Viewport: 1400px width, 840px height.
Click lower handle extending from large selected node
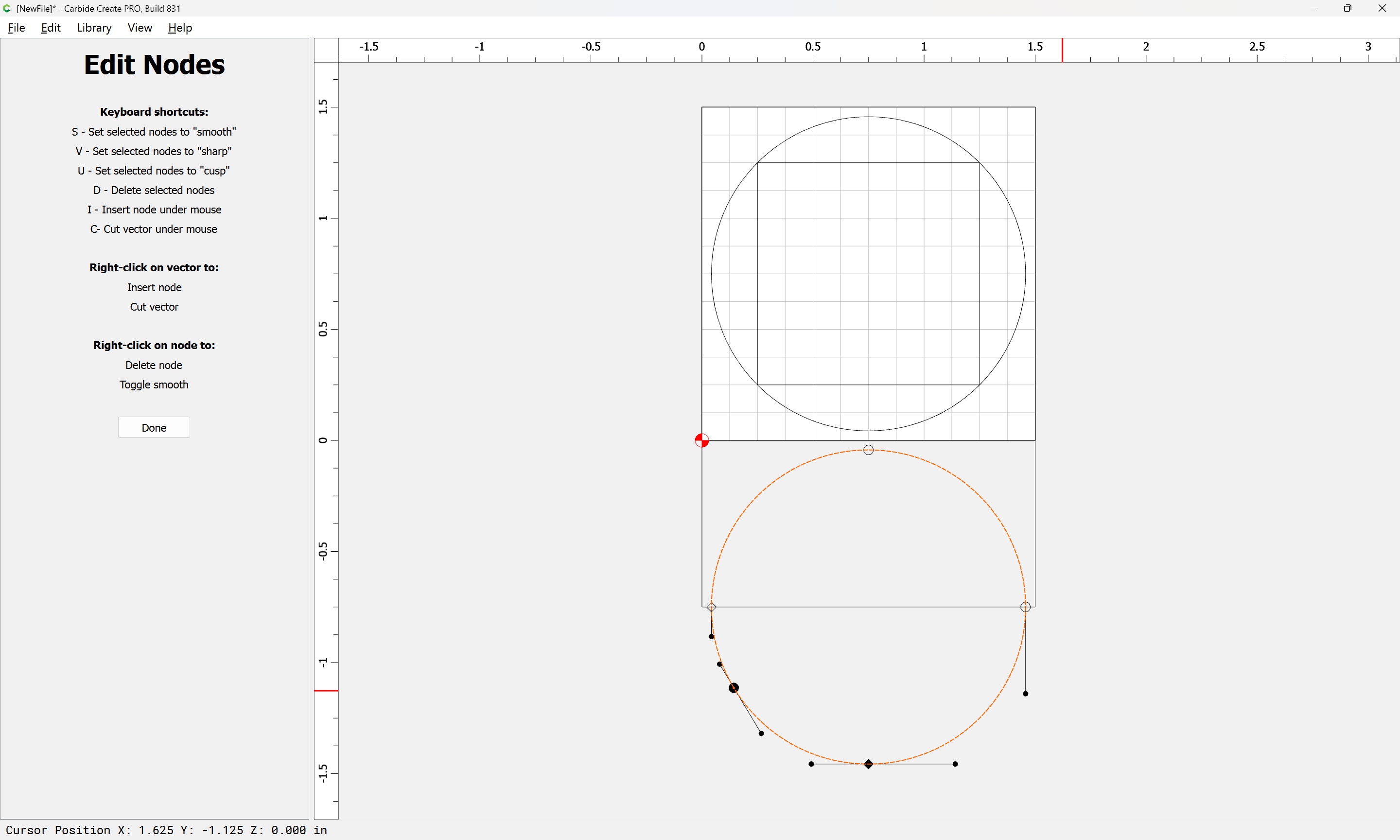click(761, 734)
